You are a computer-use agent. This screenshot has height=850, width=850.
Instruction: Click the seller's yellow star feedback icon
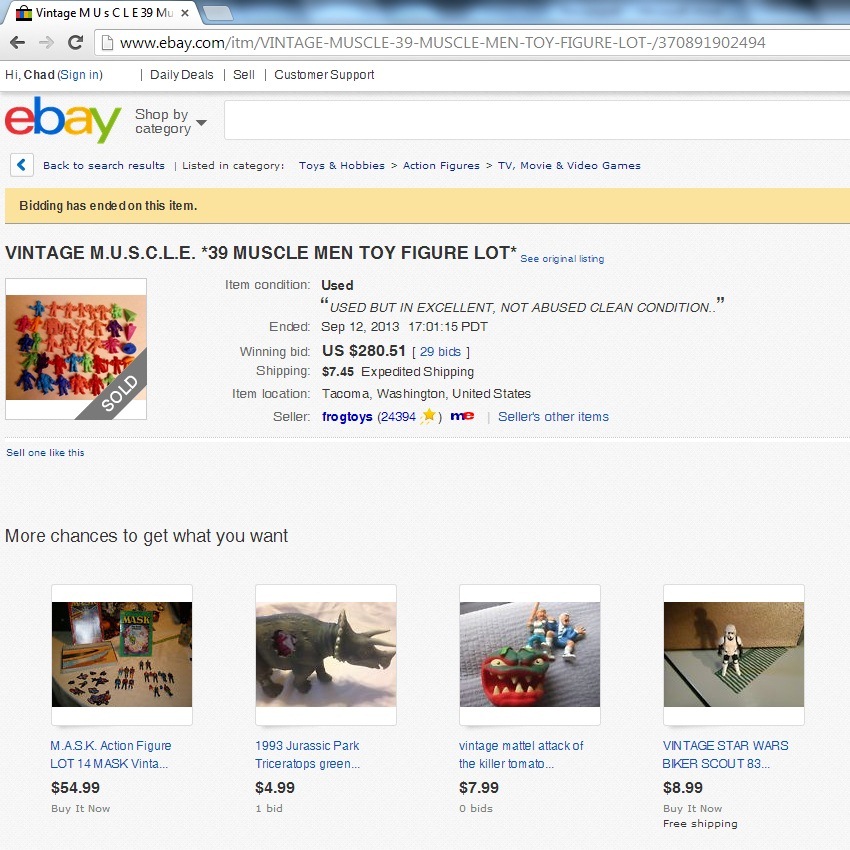pyautogui.click(x=428, y=416)
